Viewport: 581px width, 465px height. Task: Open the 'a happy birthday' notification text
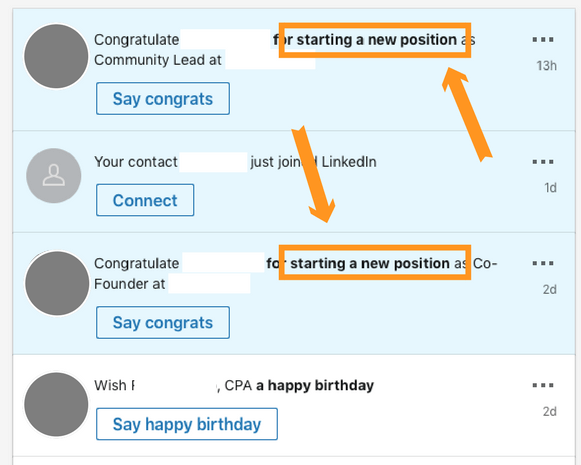point(315,385)
